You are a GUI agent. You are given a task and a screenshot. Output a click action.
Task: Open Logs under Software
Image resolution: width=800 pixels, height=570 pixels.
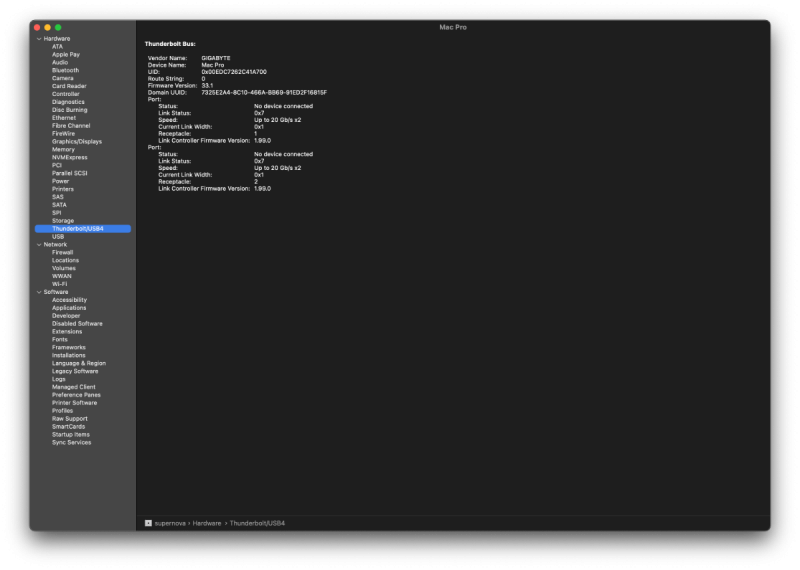pos(59,379)
